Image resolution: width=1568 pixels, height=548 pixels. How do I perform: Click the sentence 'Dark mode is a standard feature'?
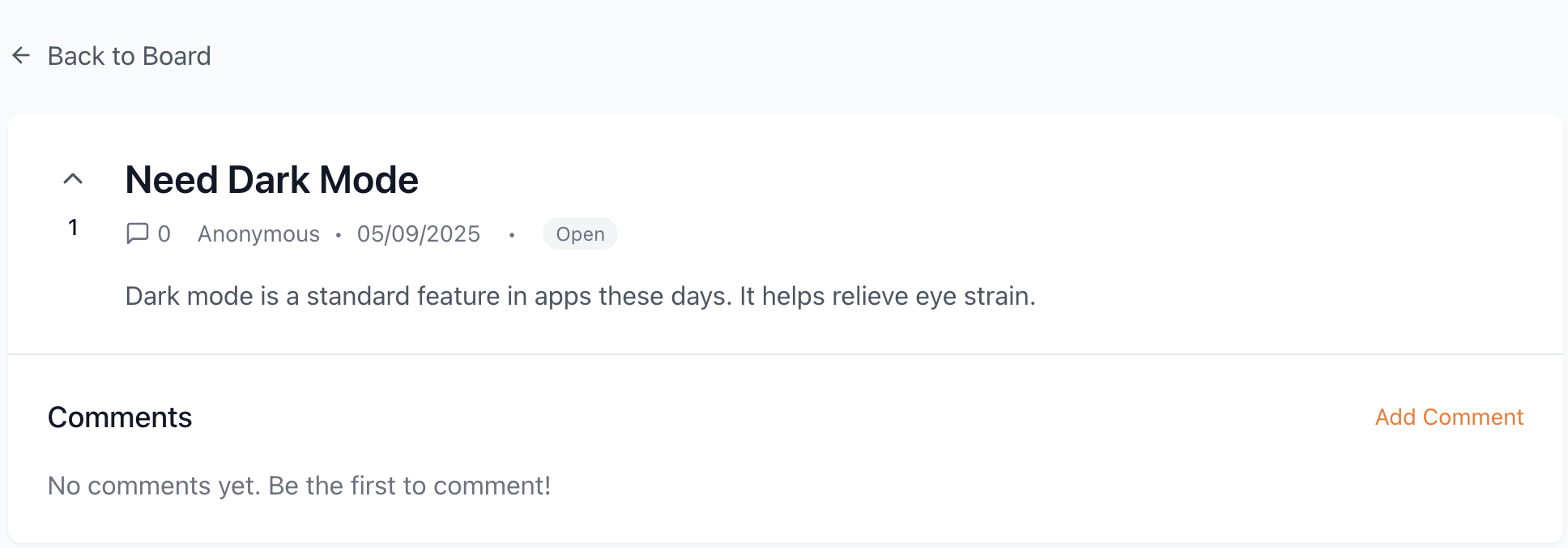tap(429, 296)
